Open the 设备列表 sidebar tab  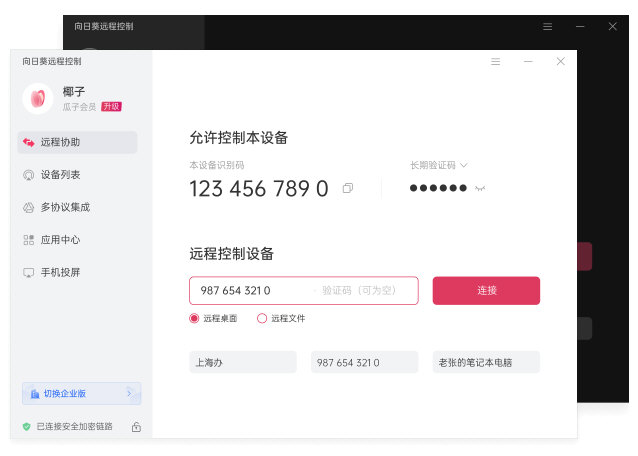(x=77, y=175)
